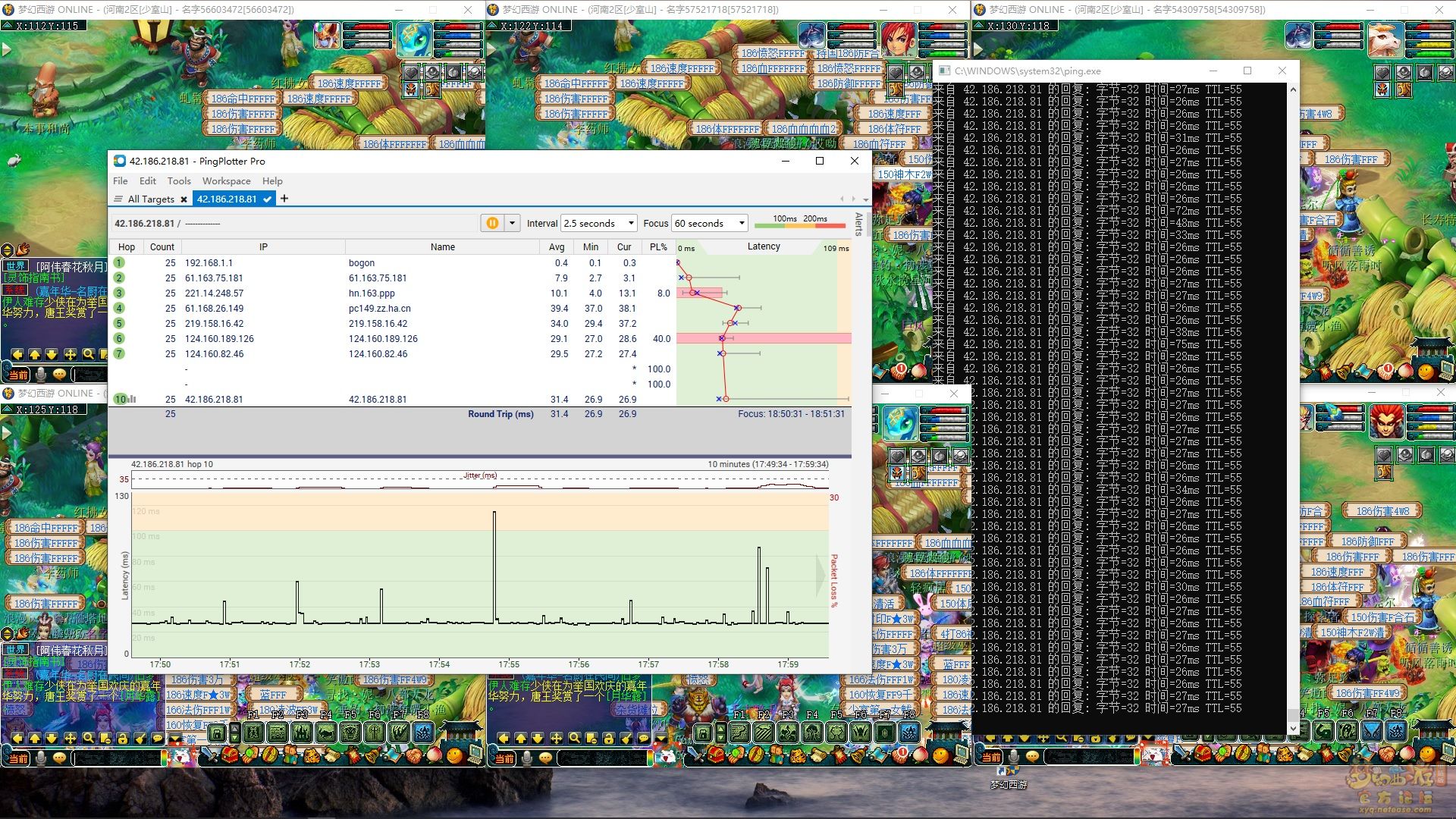The width and height of the screenshot is (1456, 819).
Task: Expand the side arrow in top-right game window 54309758
Action: click(978, 49)
